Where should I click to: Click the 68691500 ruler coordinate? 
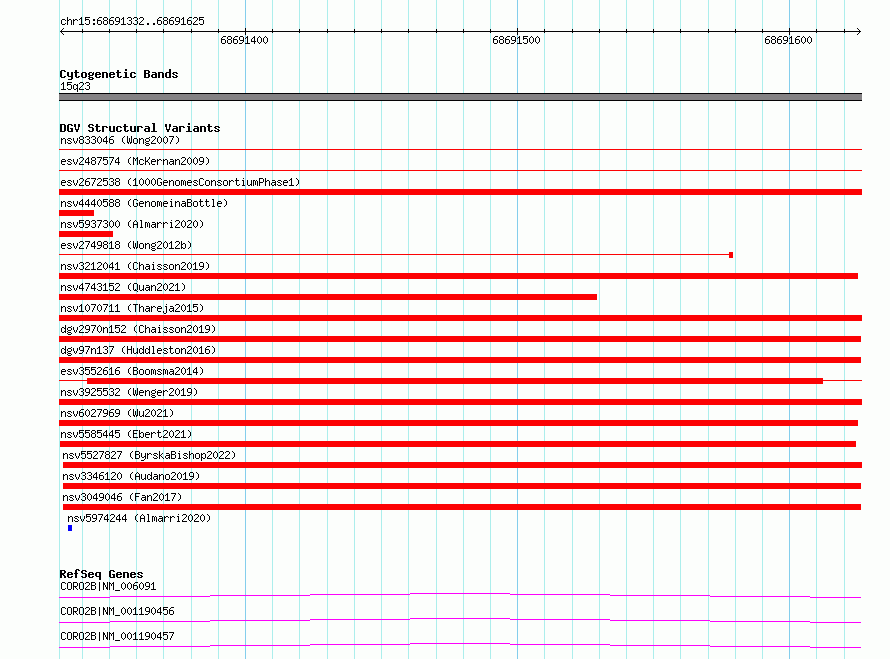click(516, 40)
